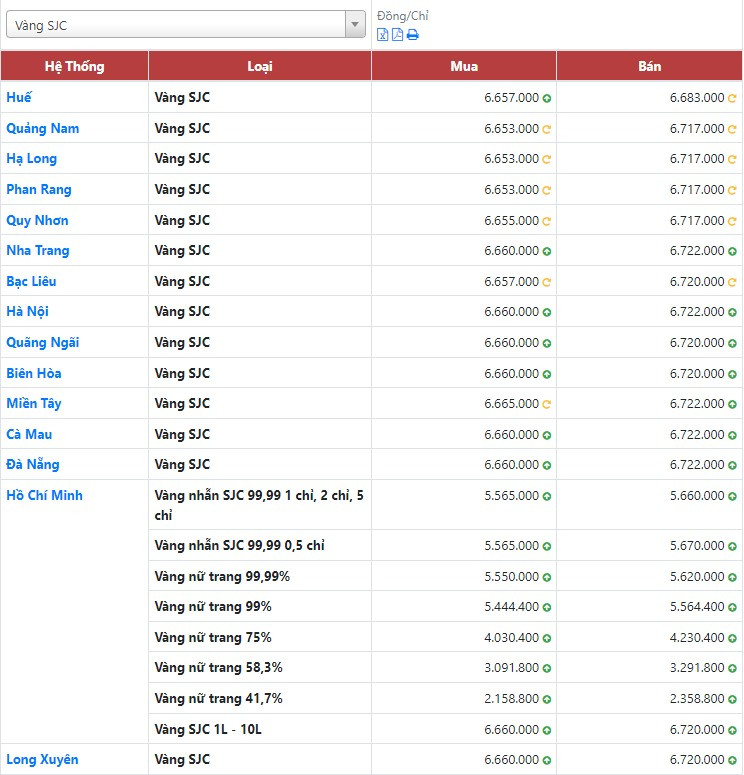Click the Hệ Thống column header
744x775 pixels.
pos(75,66)
